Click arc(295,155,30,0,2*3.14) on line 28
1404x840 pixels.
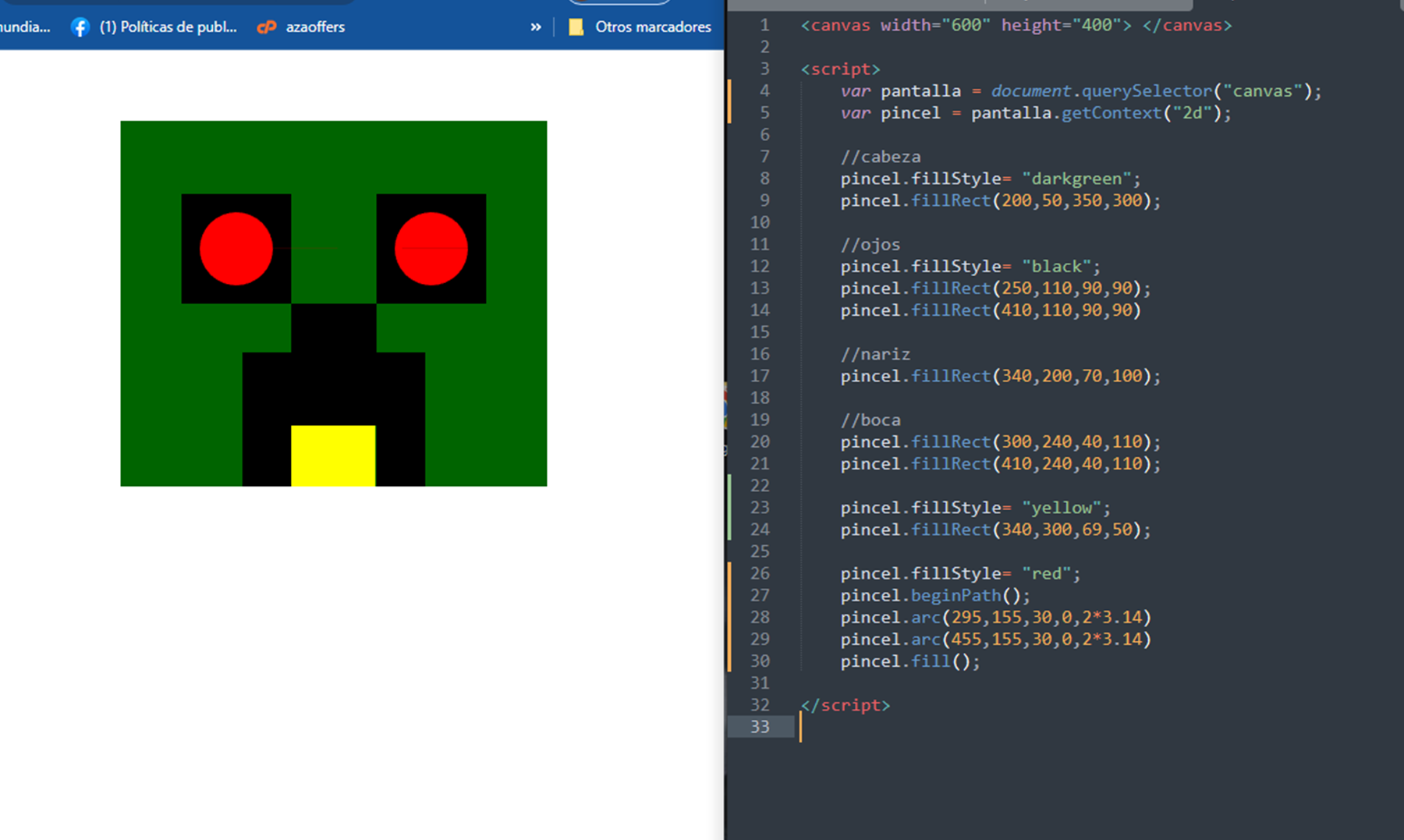(x=1031, y=617)
